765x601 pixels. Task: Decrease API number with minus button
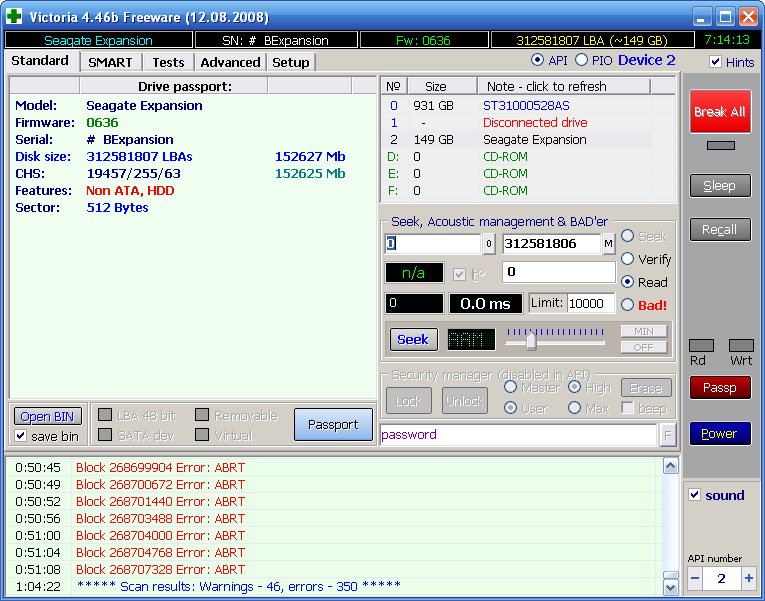click(x=695, y=579)
